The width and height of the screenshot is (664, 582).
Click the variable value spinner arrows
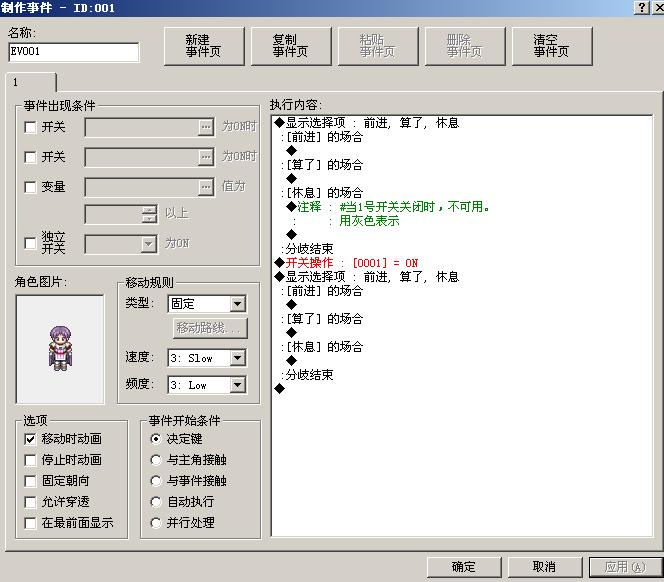pos(149,214)
